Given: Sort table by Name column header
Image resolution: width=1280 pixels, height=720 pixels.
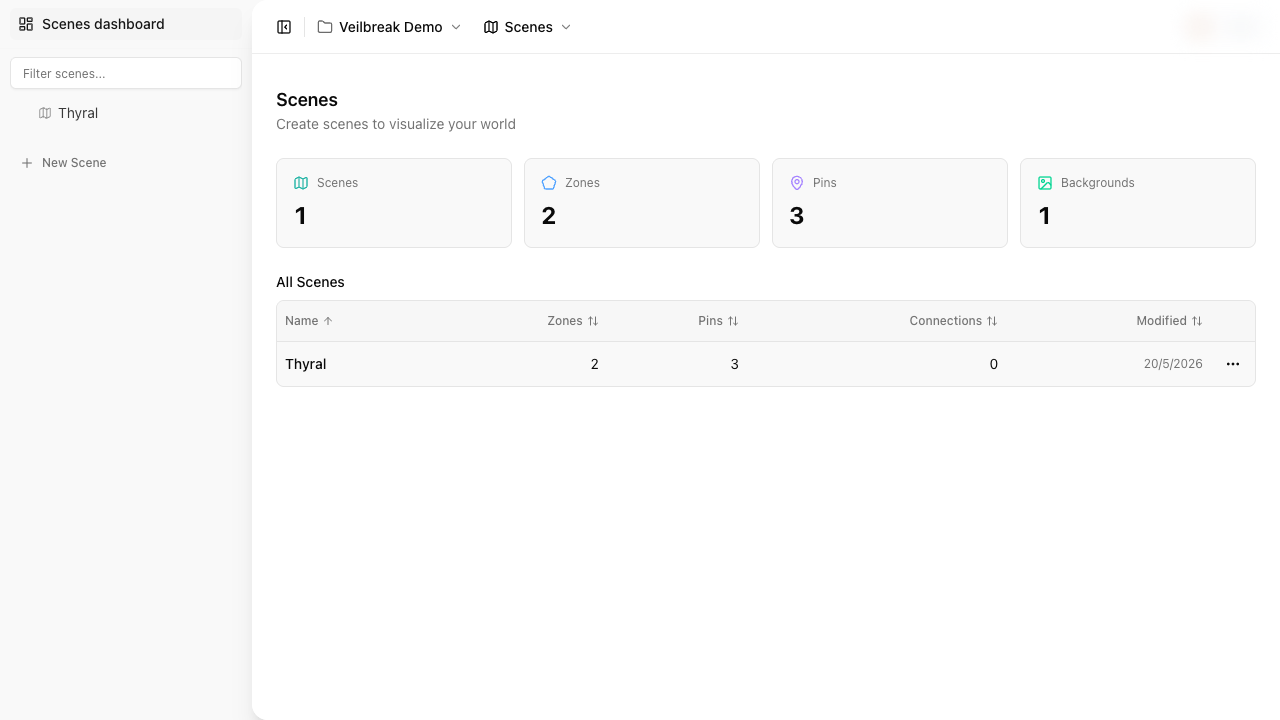Looking at the screenshot, I should [309, 321].
